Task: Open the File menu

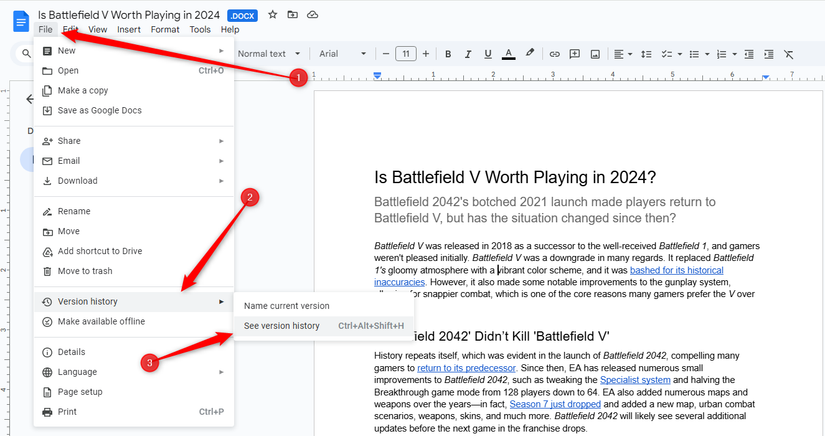Action: 45,29
